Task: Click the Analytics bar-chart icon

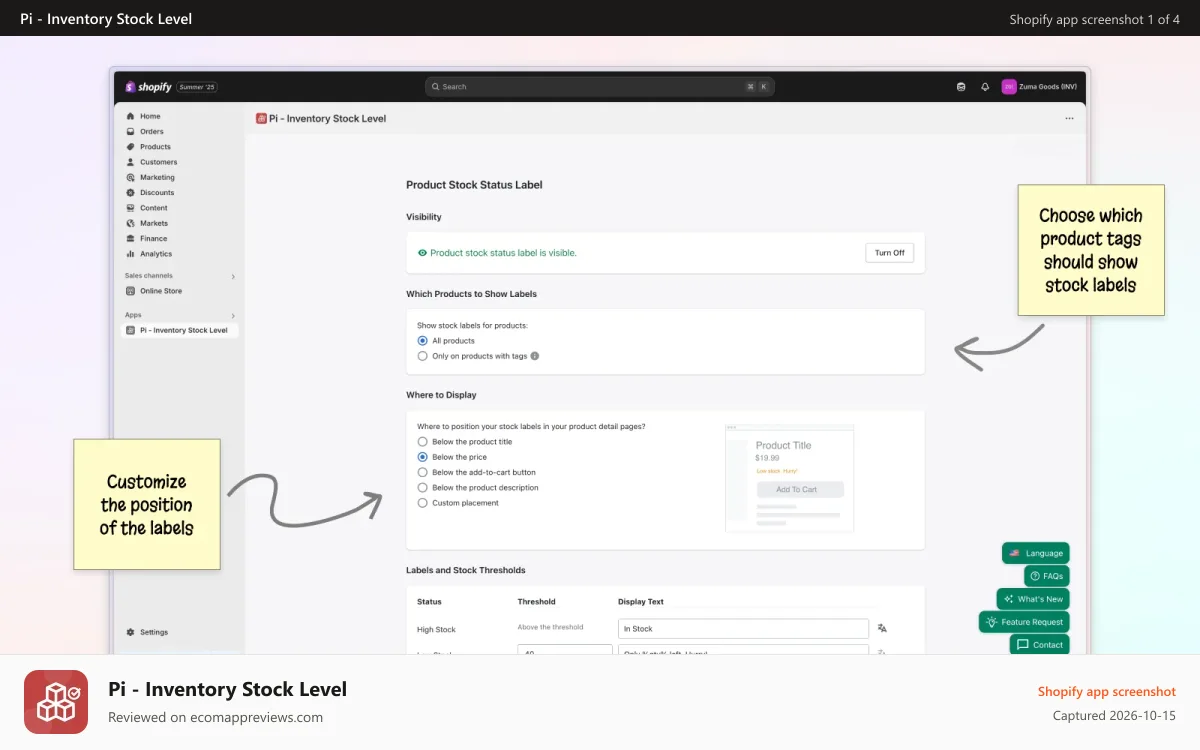Action: 130,254
